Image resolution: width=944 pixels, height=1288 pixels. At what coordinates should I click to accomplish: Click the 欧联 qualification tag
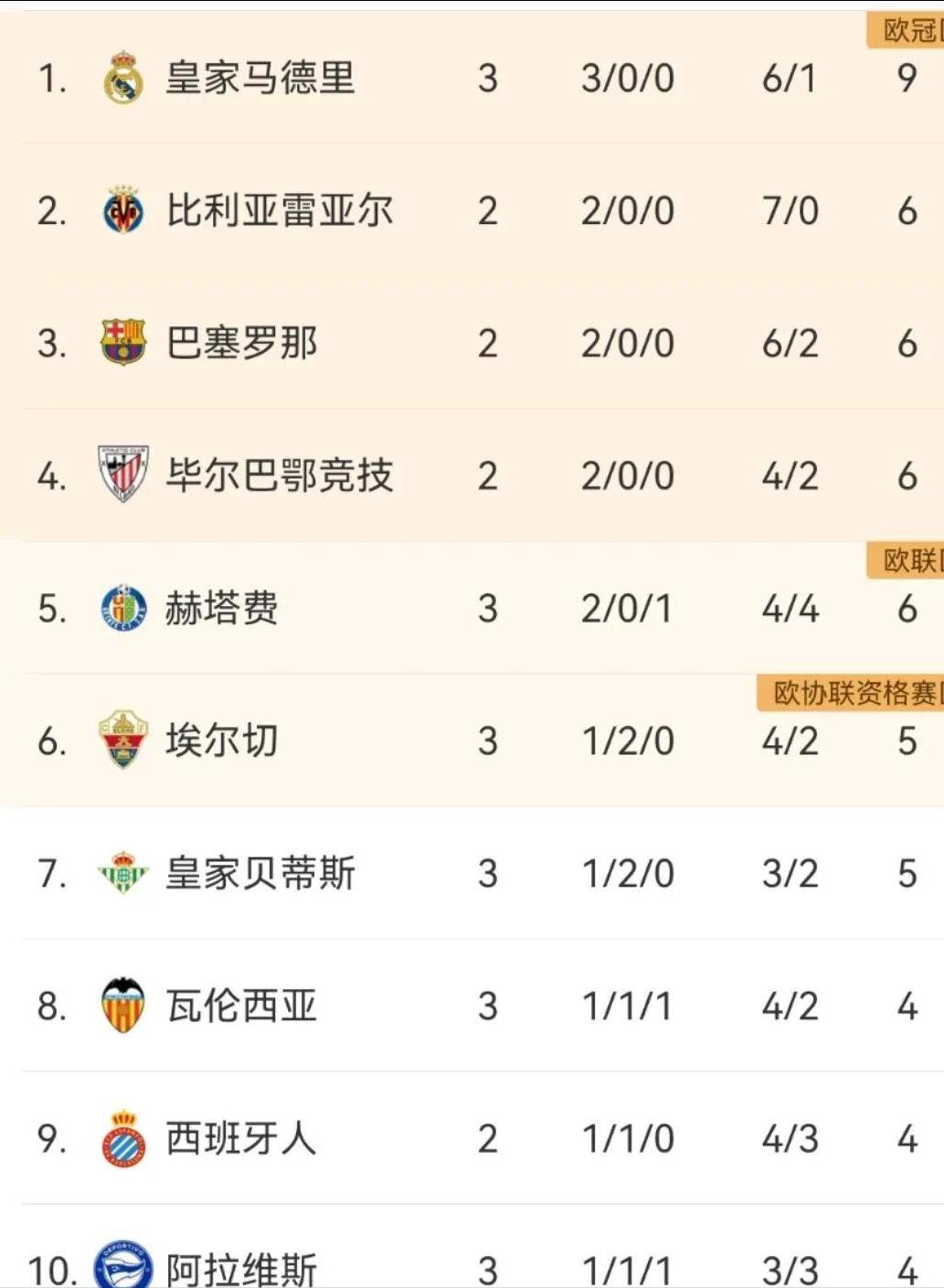pyautogui.click(x=906, y=559)
